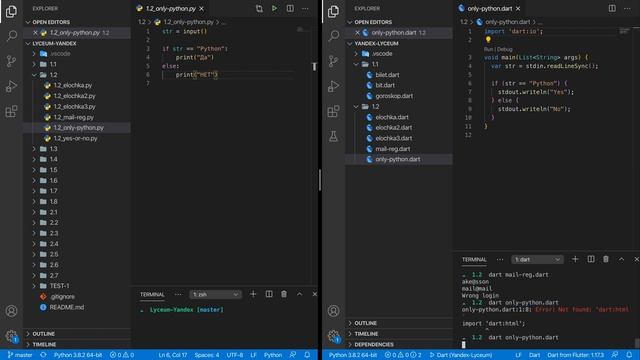Image resolution: width=640 pixels, height=360 pixels.
Task: Run Python file with green play button
Action: (274, 8)
